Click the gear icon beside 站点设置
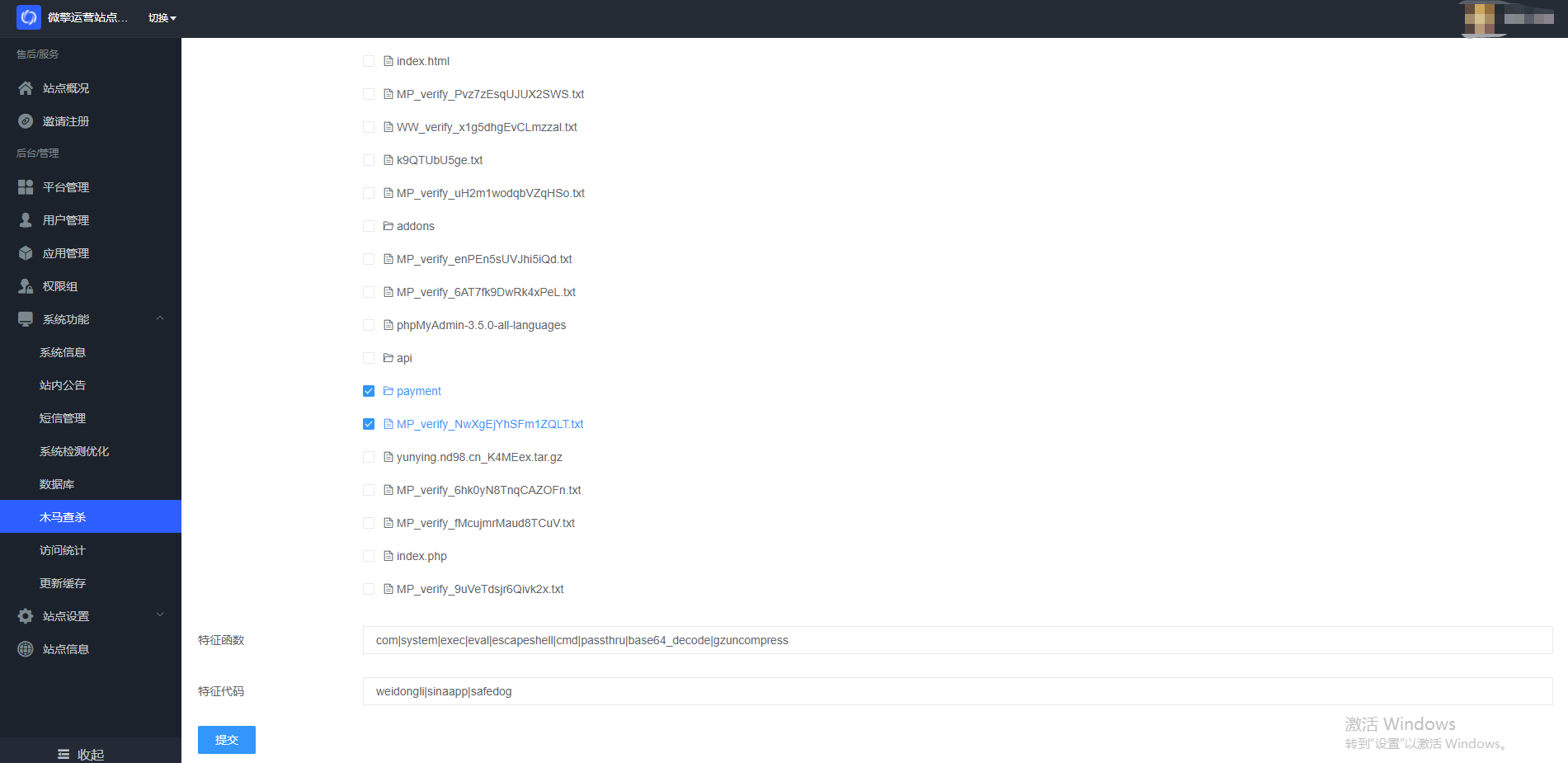This screenshot has height=763, width=1568. [26, 616]
